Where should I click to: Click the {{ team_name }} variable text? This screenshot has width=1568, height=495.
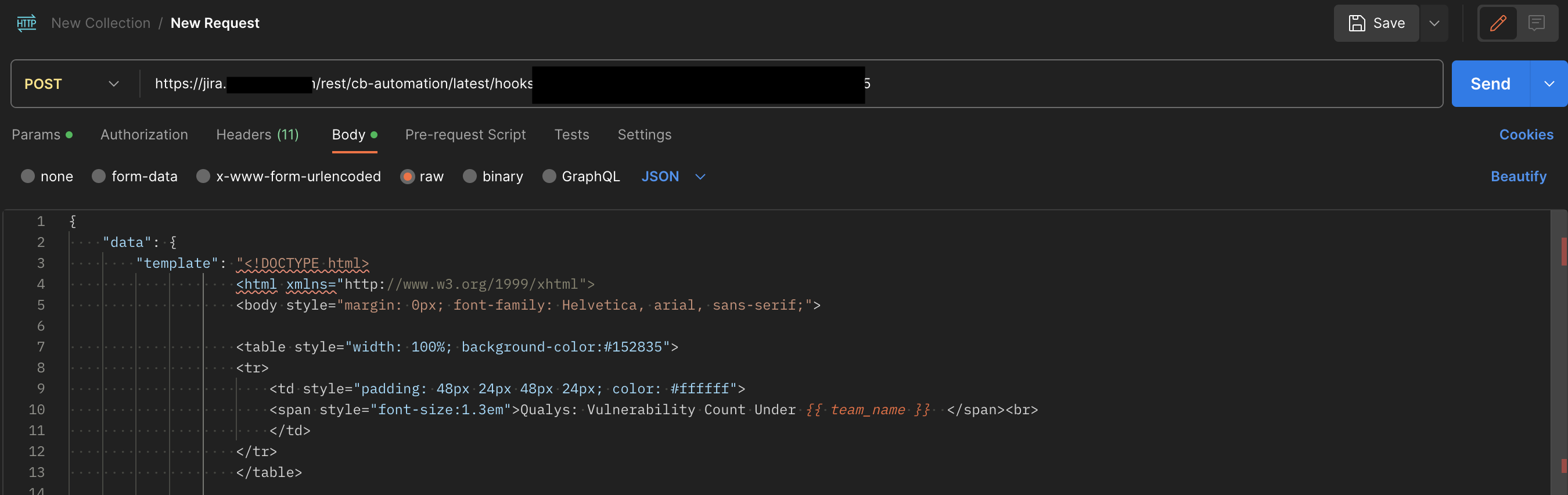tap(868, 409)
